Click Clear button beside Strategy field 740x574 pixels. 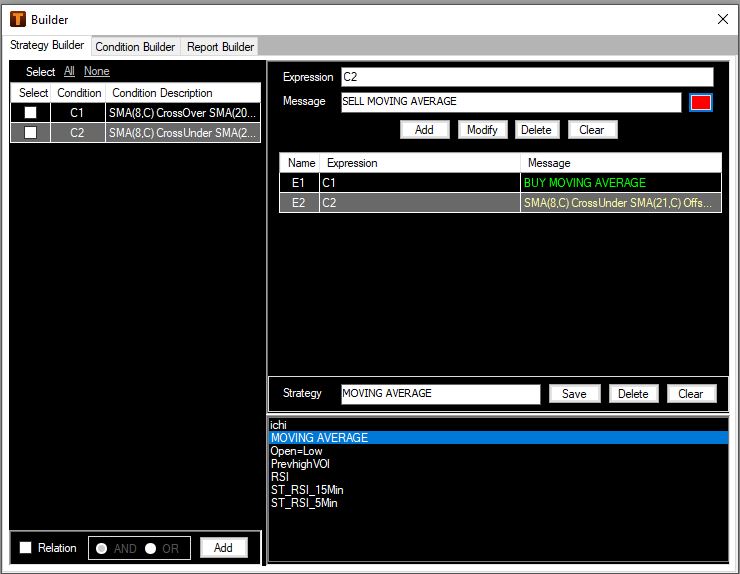(691, 394)
